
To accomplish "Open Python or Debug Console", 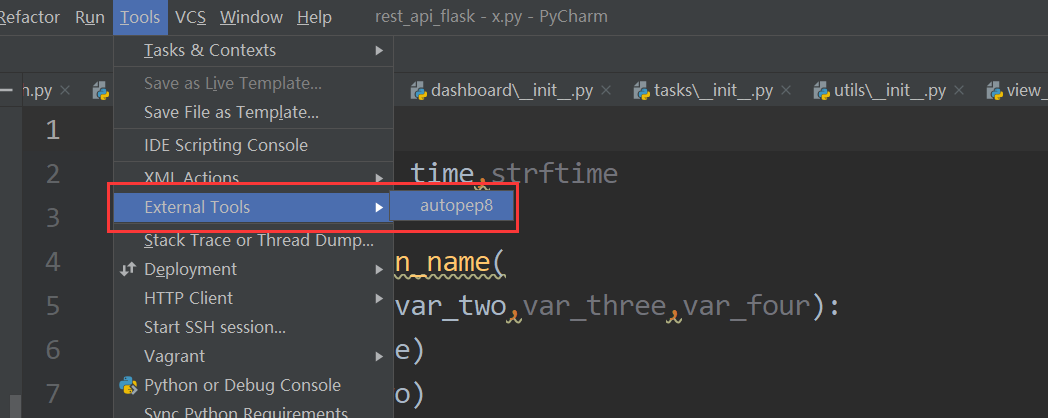I will tap(253, 385).
